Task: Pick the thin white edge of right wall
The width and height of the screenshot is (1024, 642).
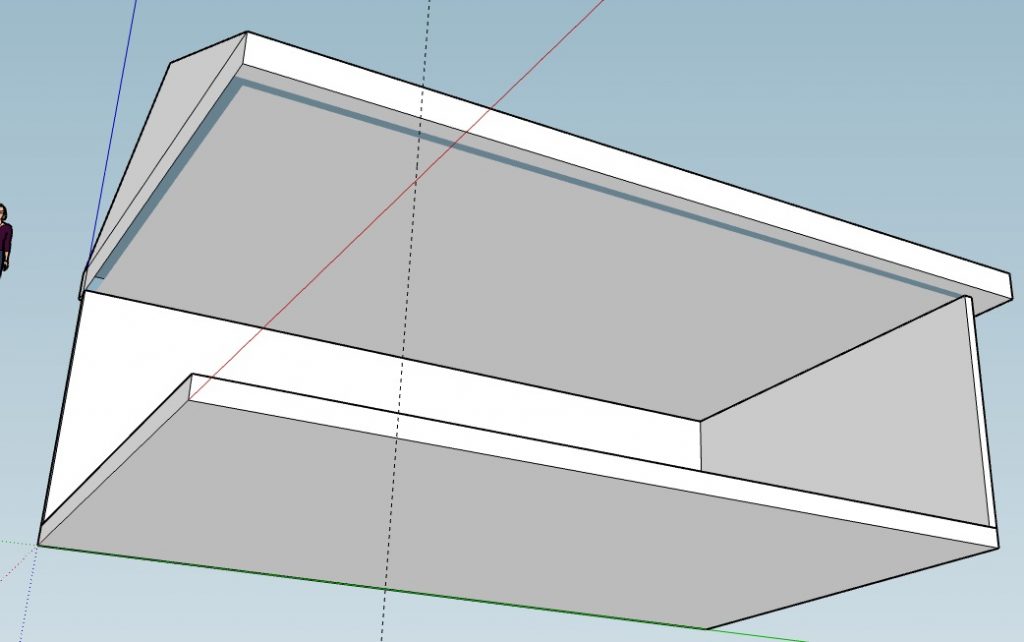Action: (x=981, y=420)
